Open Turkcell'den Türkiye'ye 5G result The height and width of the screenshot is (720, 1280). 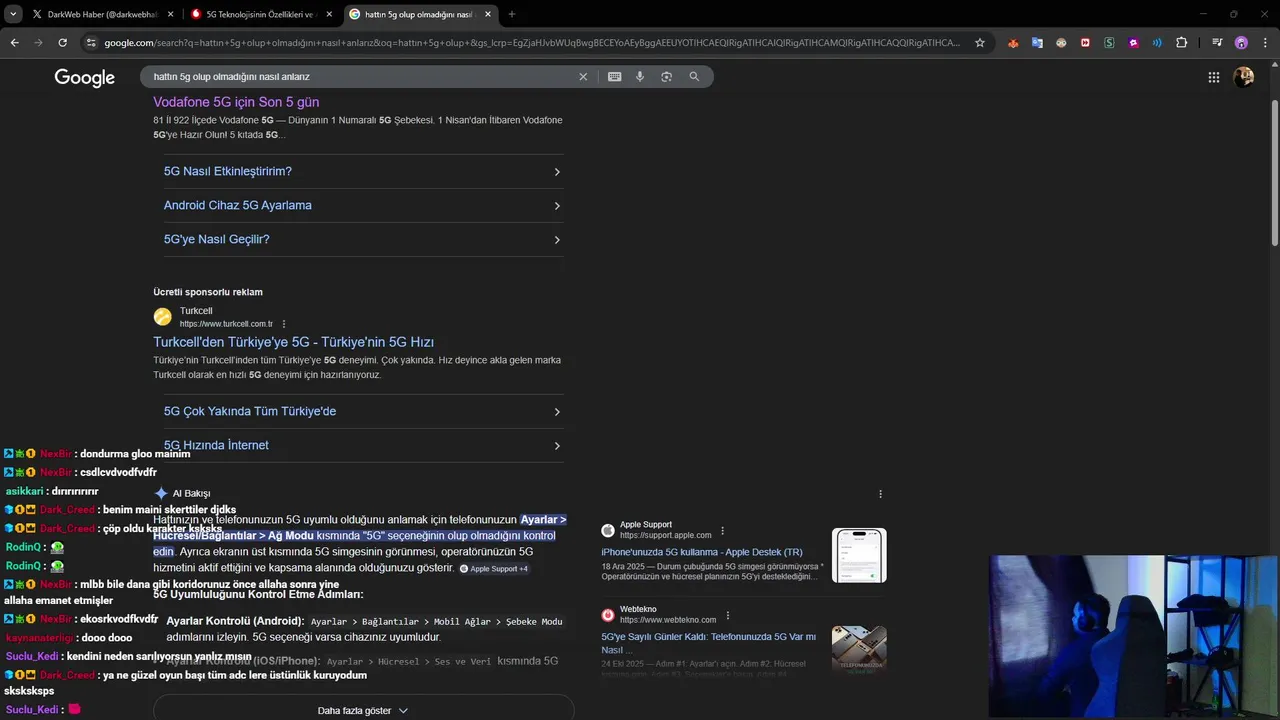293,342
